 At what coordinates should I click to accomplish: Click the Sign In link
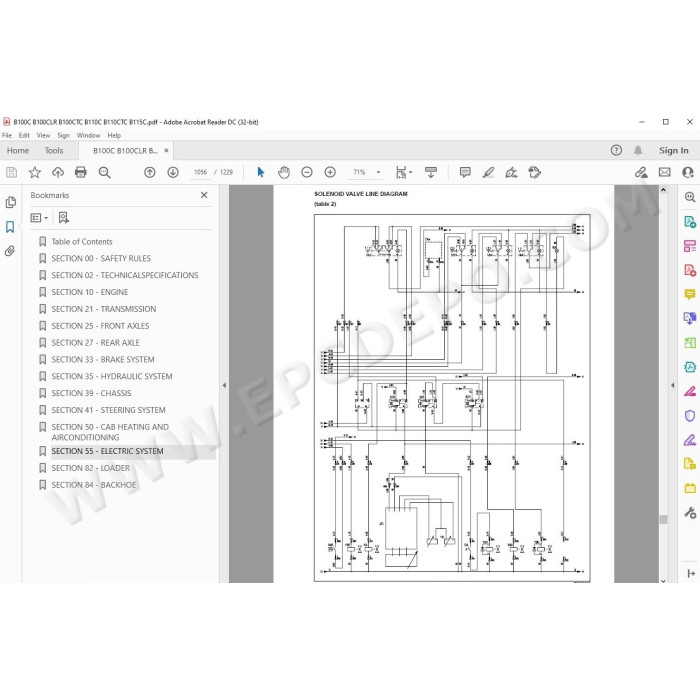point(674,150)
